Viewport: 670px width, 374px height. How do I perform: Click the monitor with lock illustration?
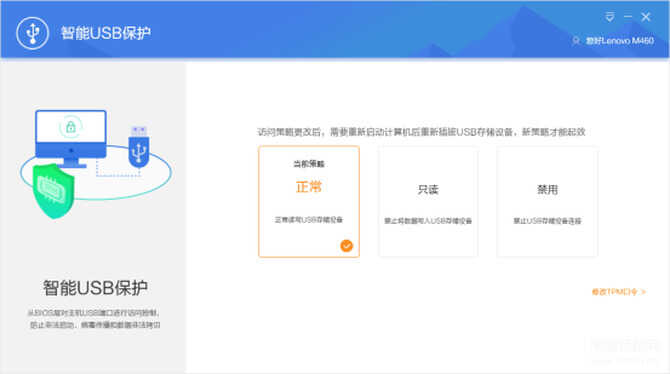pos(71,138)
